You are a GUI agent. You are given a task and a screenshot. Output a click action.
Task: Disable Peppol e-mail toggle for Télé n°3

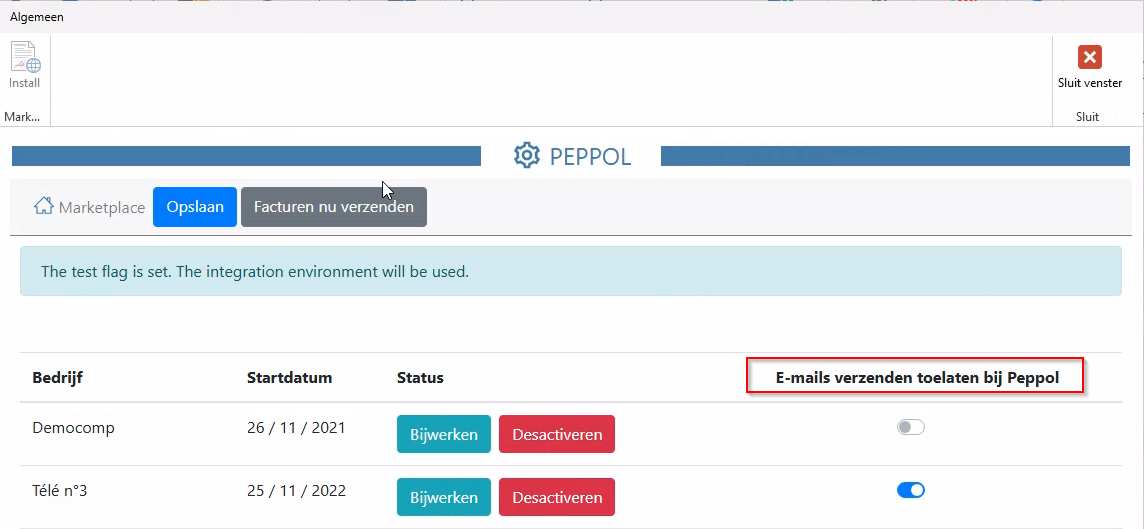point(910,490)
